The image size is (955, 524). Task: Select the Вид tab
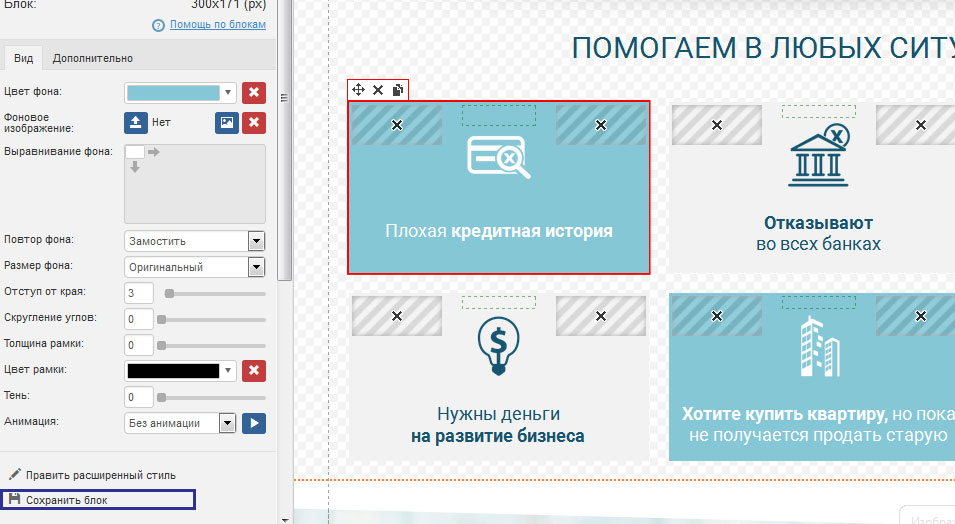point(22,58)
